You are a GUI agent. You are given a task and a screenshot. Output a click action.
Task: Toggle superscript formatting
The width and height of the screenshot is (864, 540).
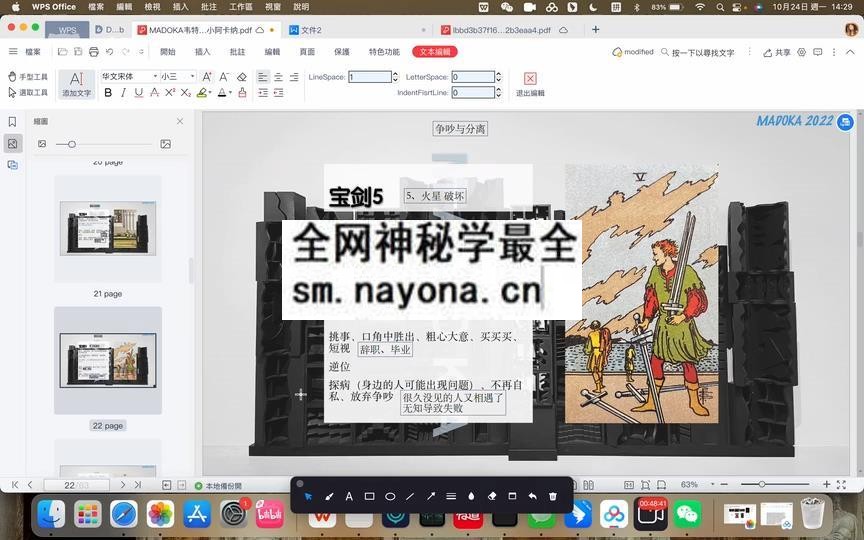coord(170,93)
